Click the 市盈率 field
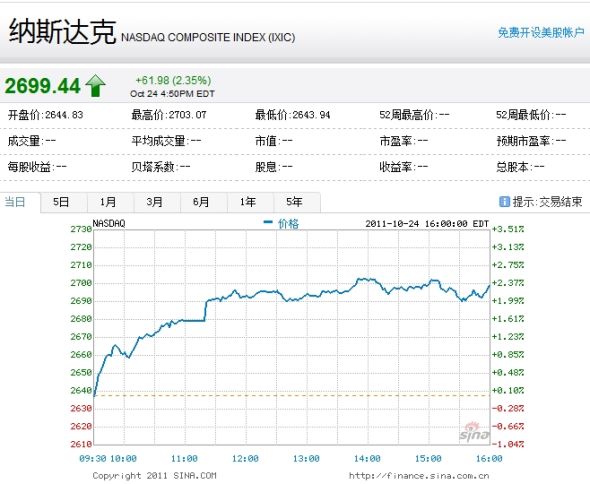 (x=404, y=141)
